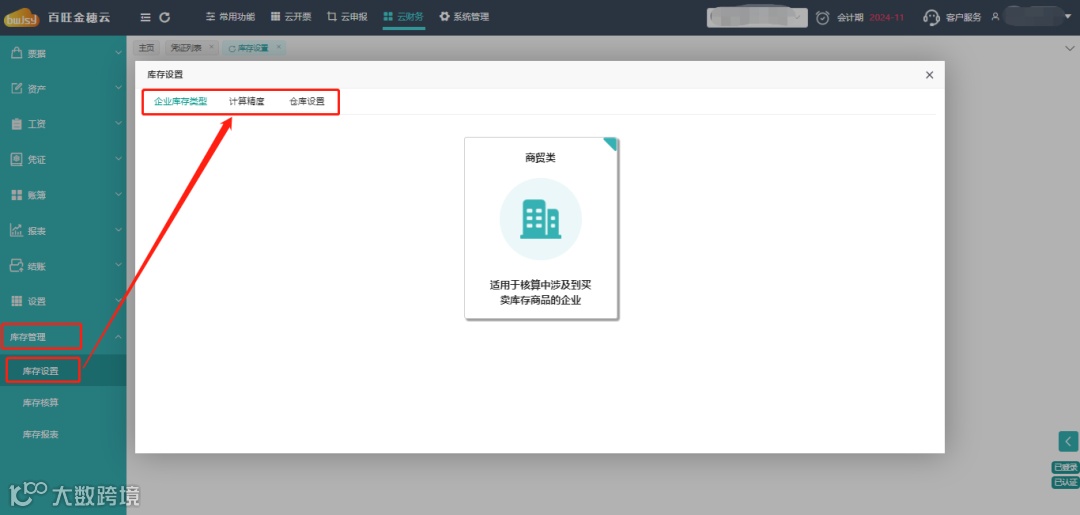Open 库存核算 in sidebar
The height and width of the screenshot is (515, 1080).
[x=63, y=402]
